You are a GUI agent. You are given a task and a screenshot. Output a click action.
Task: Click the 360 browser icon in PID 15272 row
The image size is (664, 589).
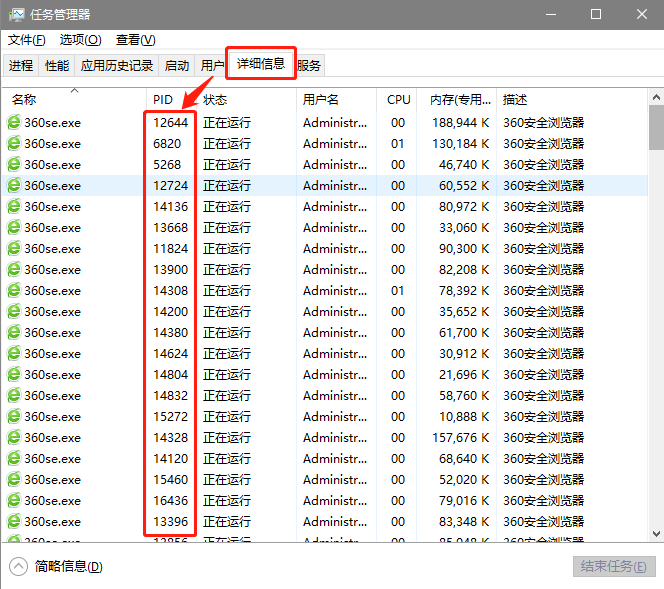point(14,416)
